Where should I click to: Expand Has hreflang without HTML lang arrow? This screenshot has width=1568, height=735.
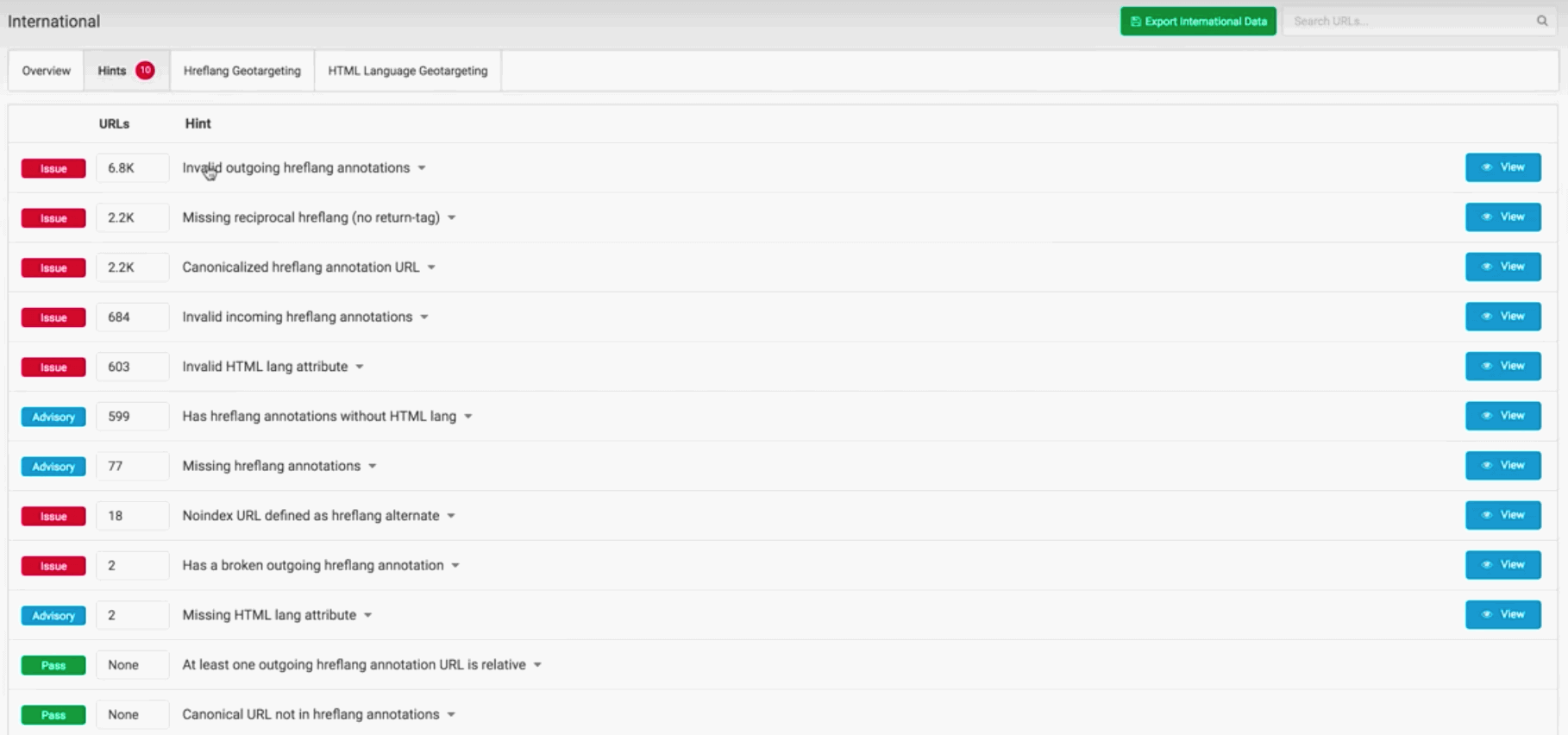(x=468, y=417)
